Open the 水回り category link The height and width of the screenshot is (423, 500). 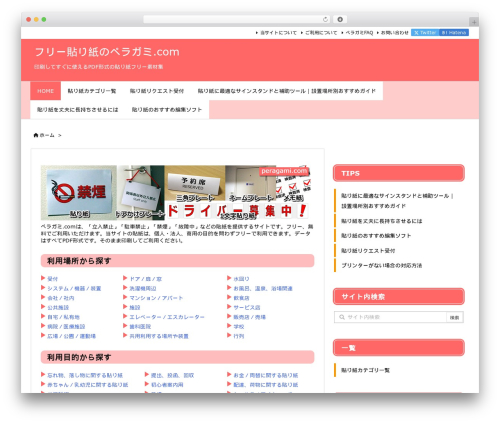click(241, 279)
